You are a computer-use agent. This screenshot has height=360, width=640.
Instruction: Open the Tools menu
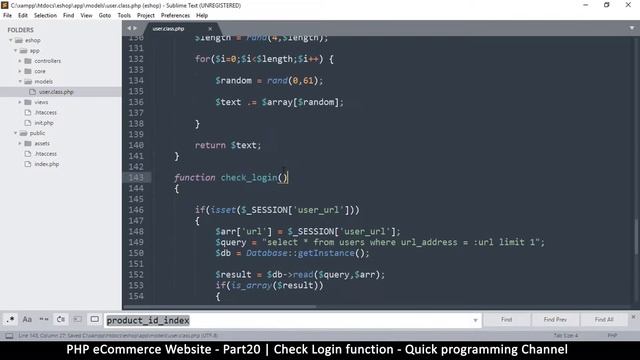pyautogui.click(x=124, y=15)
